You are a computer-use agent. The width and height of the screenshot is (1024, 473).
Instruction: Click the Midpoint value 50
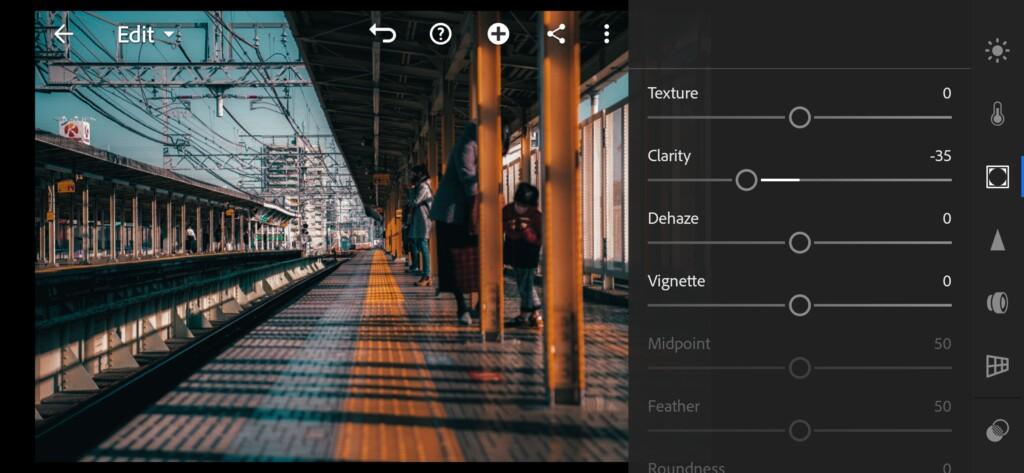coord(942,344)
